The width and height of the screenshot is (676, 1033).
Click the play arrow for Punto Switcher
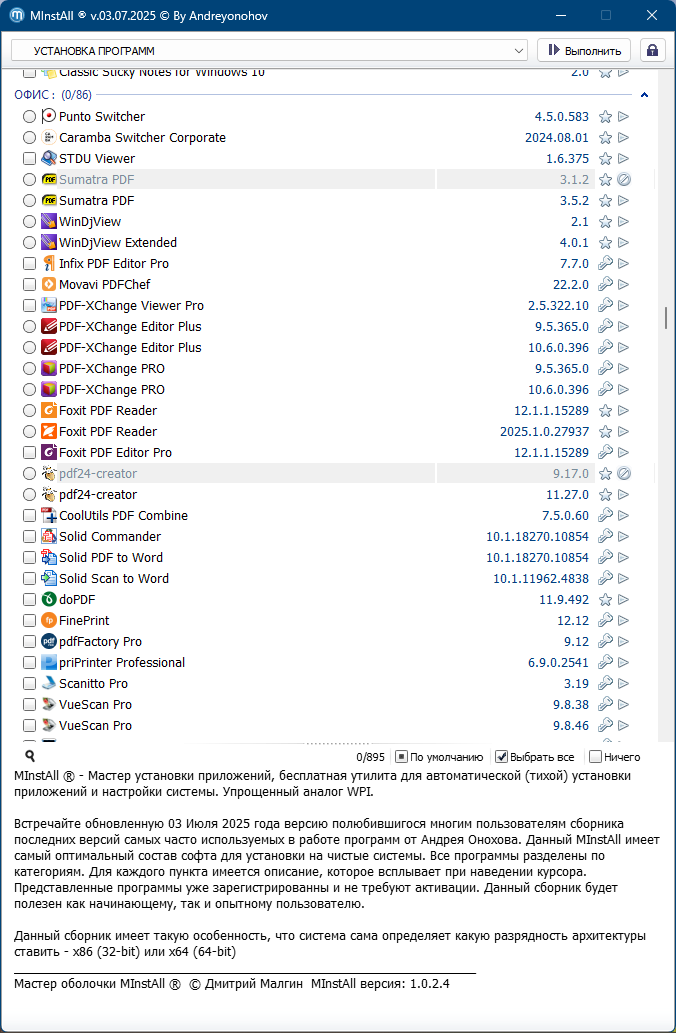623,117
